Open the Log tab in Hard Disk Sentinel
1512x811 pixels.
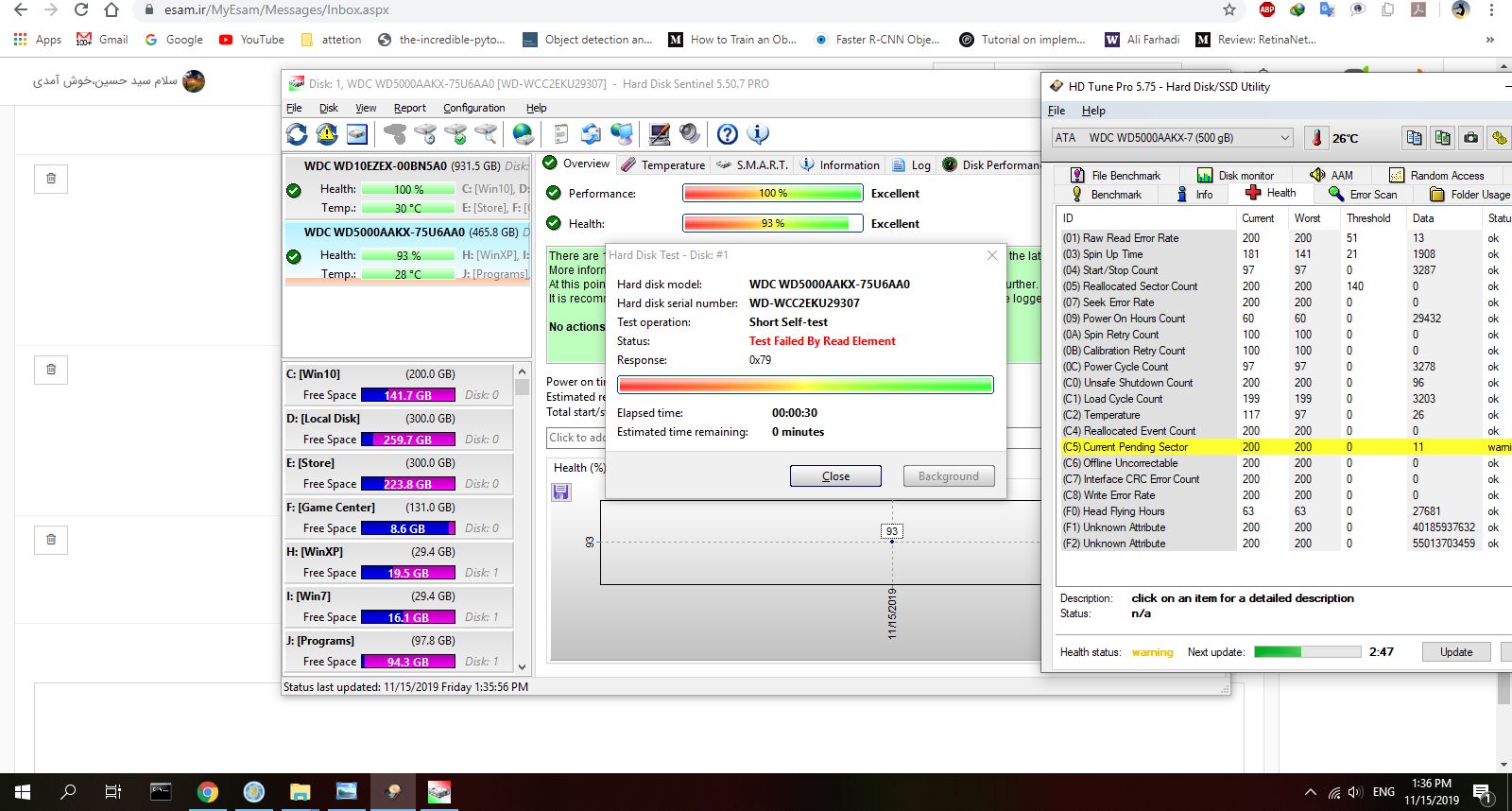pyautogui.click(x=911, y=164)
